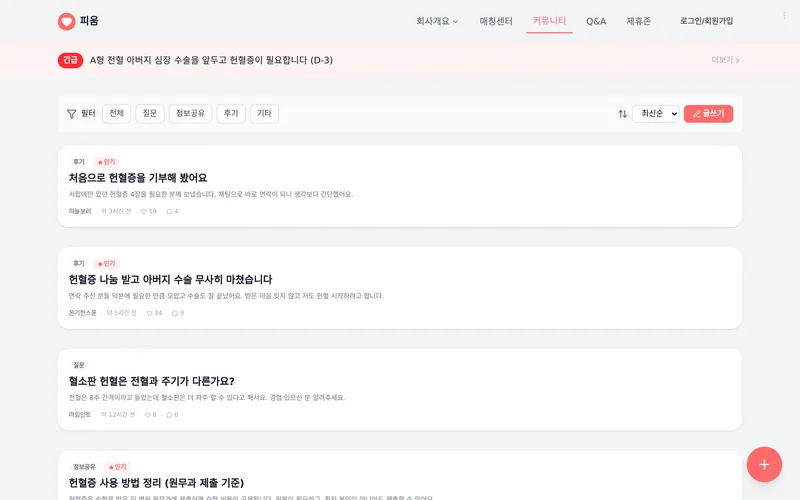The width and height of the screenshot is (800, 500).
Task: Click the 필터 label text
Action: click(x=88, y=113)
